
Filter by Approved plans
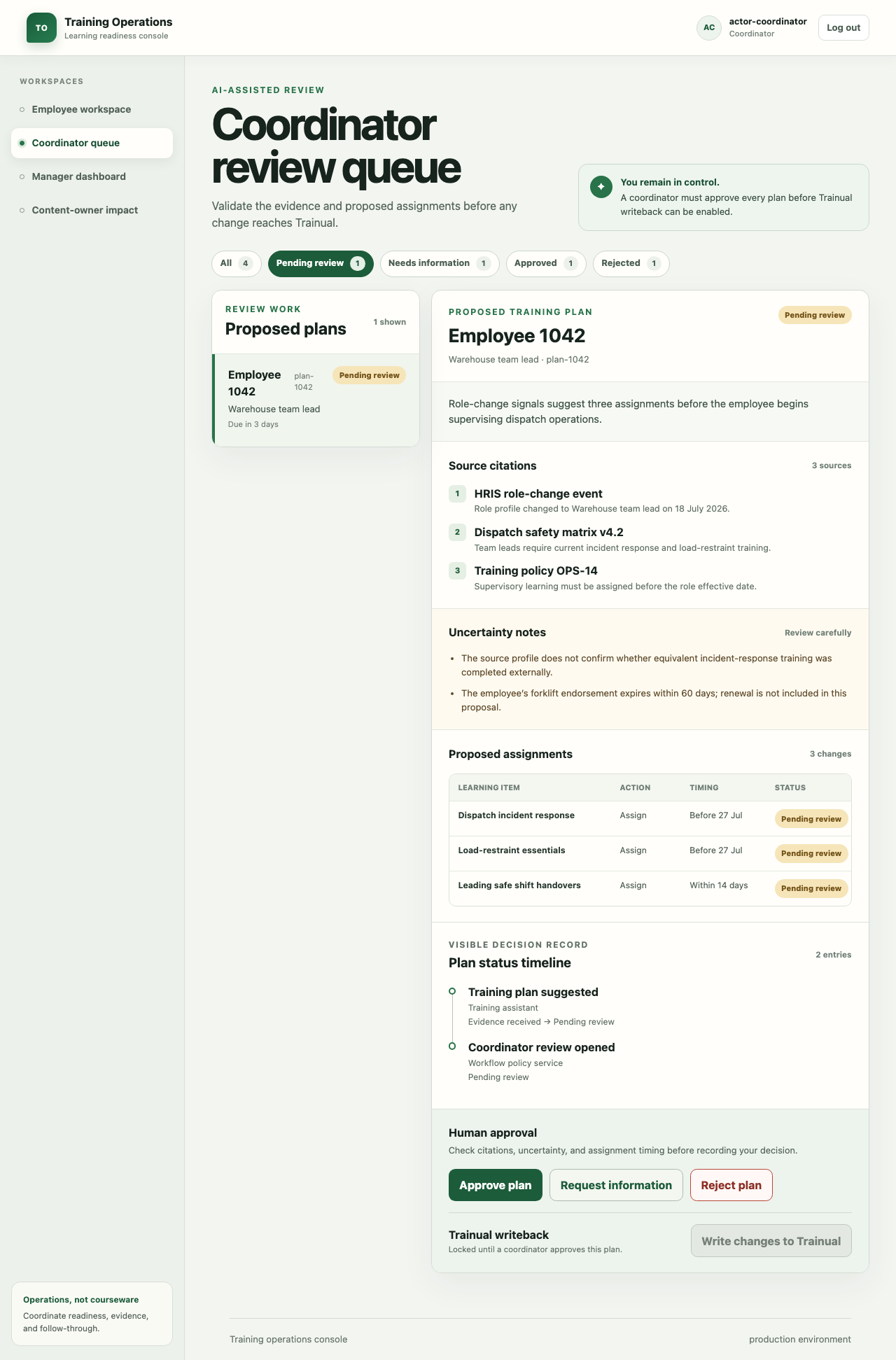546,263
